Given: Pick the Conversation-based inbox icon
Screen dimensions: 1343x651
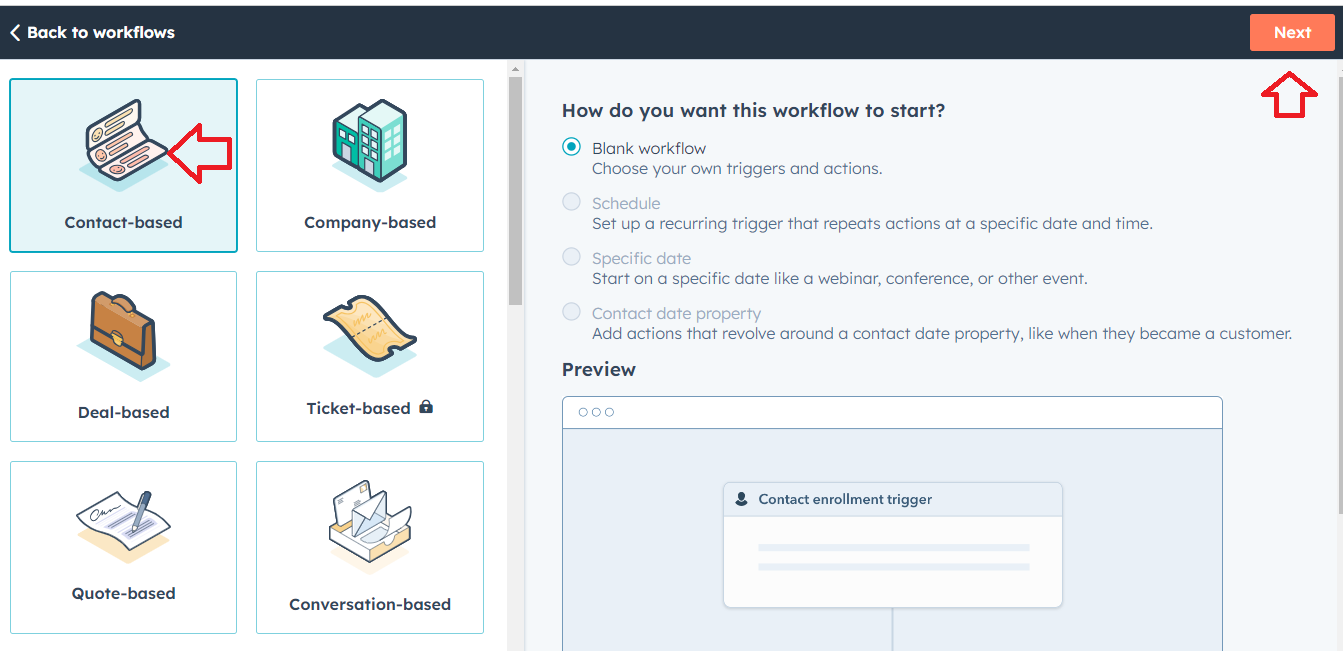Looking at the screenshot, I should coord(370,525).
